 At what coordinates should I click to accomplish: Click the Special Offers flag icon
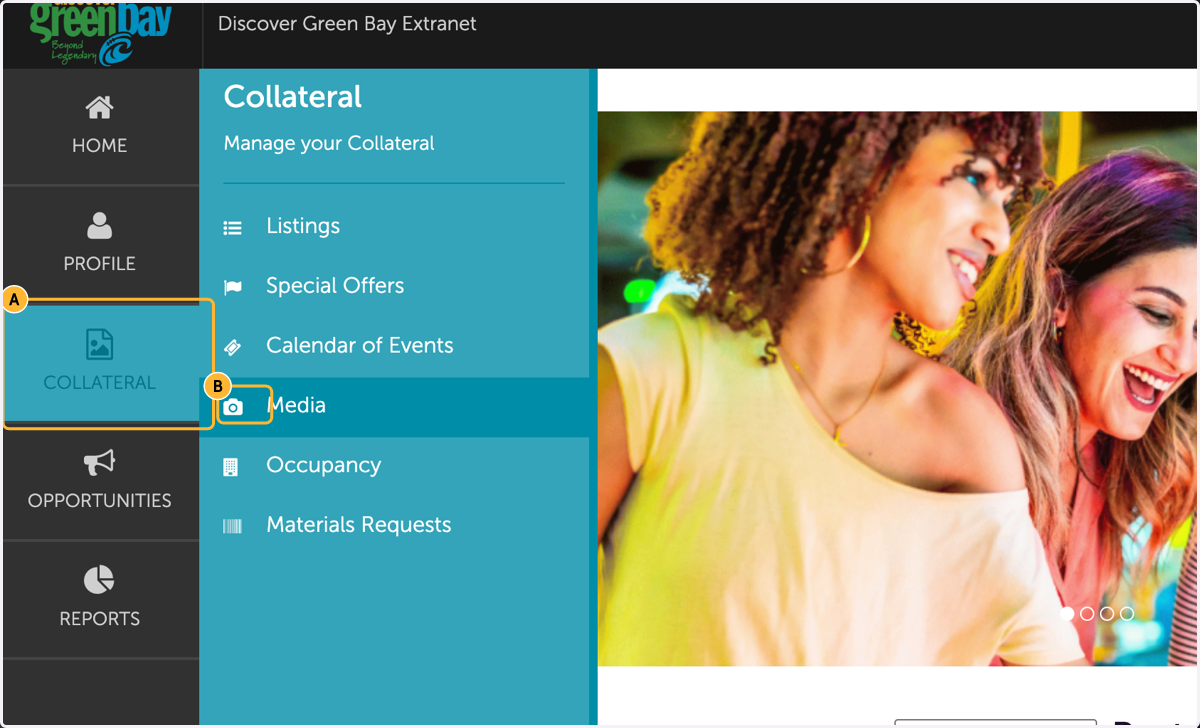coord(232,288)
